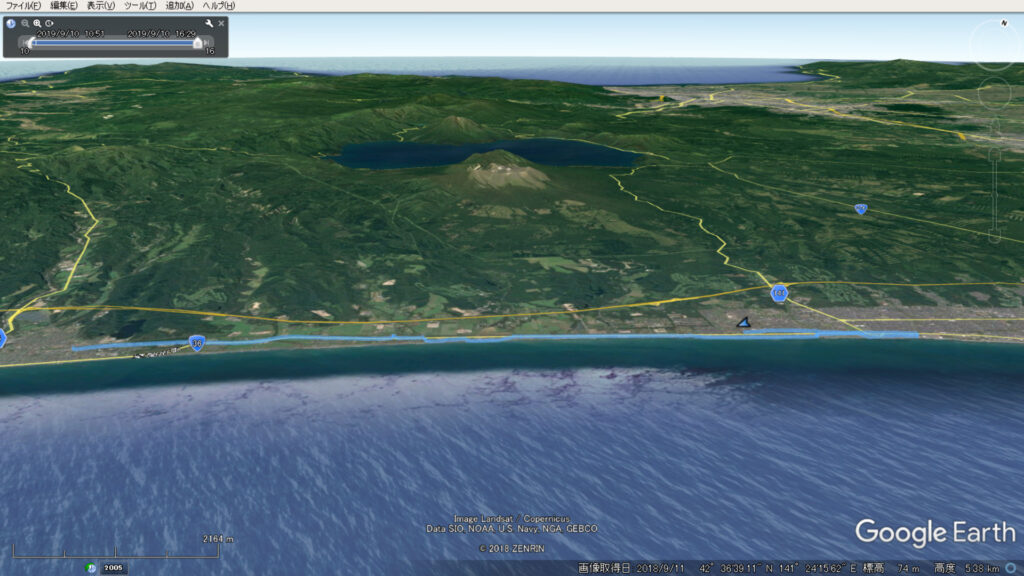Screen dimensions: 1024x576
Task: Click the clock icon on the time slider
Action: 11,23
